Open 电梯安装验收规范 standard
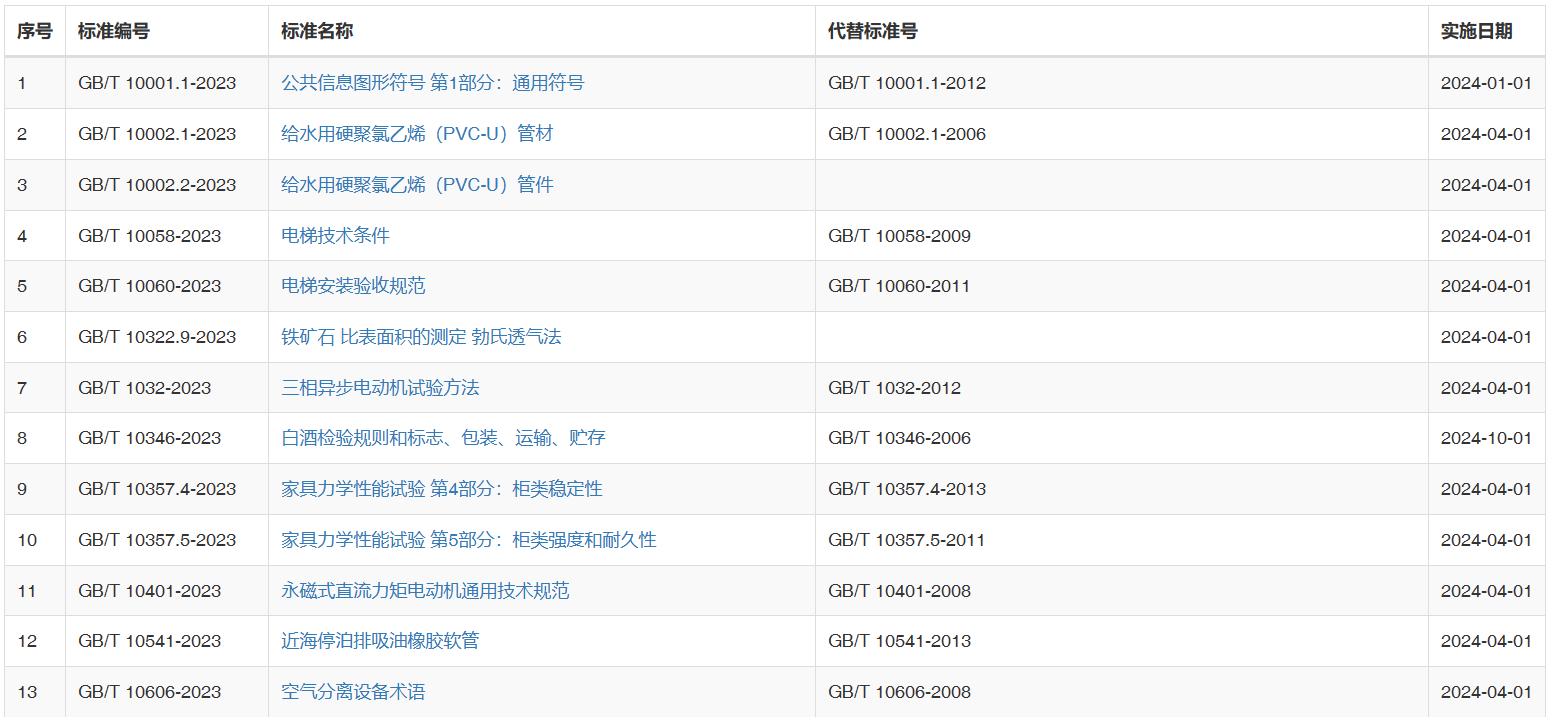The height and width of the screenshot is (717, 1546). (x=353, y=286)
